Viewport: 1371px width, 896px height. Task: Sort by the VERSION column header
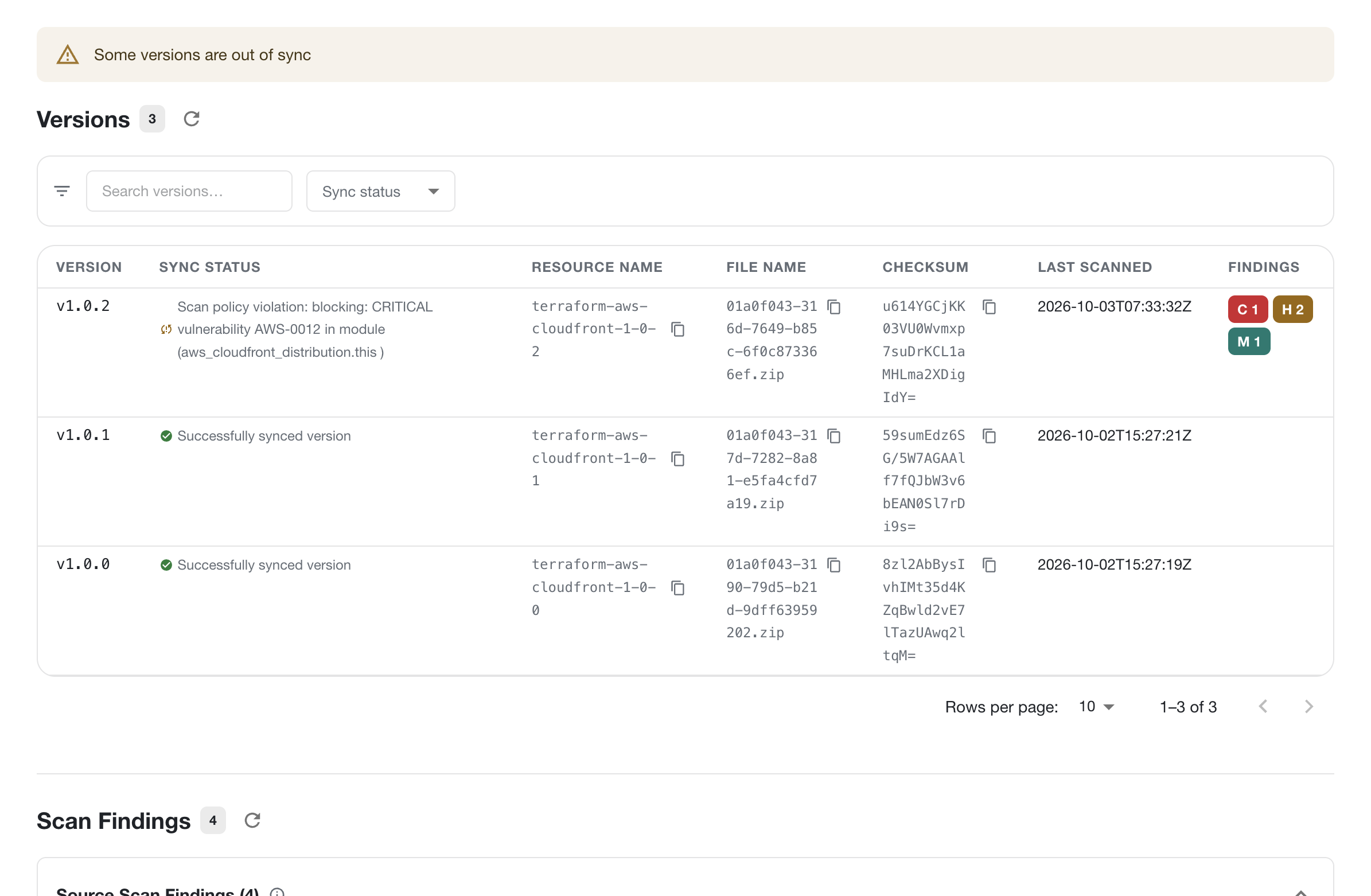coord(89,267)
